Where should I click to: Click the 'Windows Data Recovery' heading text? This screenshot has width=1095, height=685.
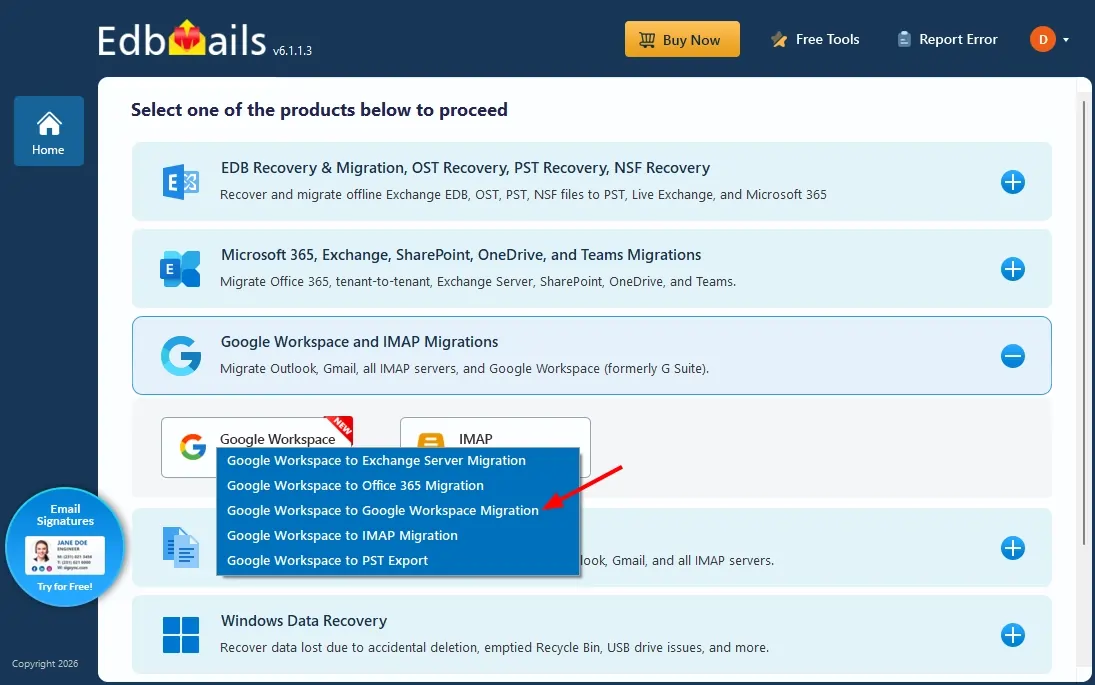click(304, 621)
